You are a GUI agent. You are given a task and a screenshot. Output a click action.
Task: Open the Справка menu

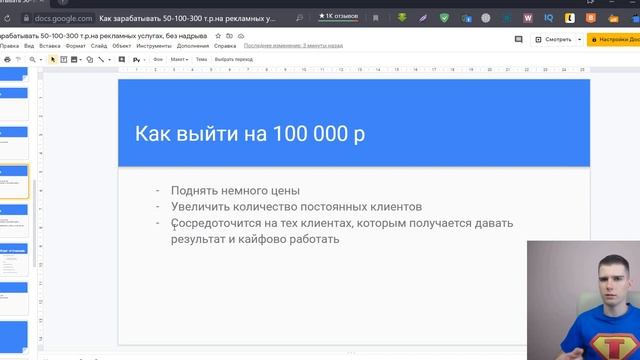pos(225,46)
